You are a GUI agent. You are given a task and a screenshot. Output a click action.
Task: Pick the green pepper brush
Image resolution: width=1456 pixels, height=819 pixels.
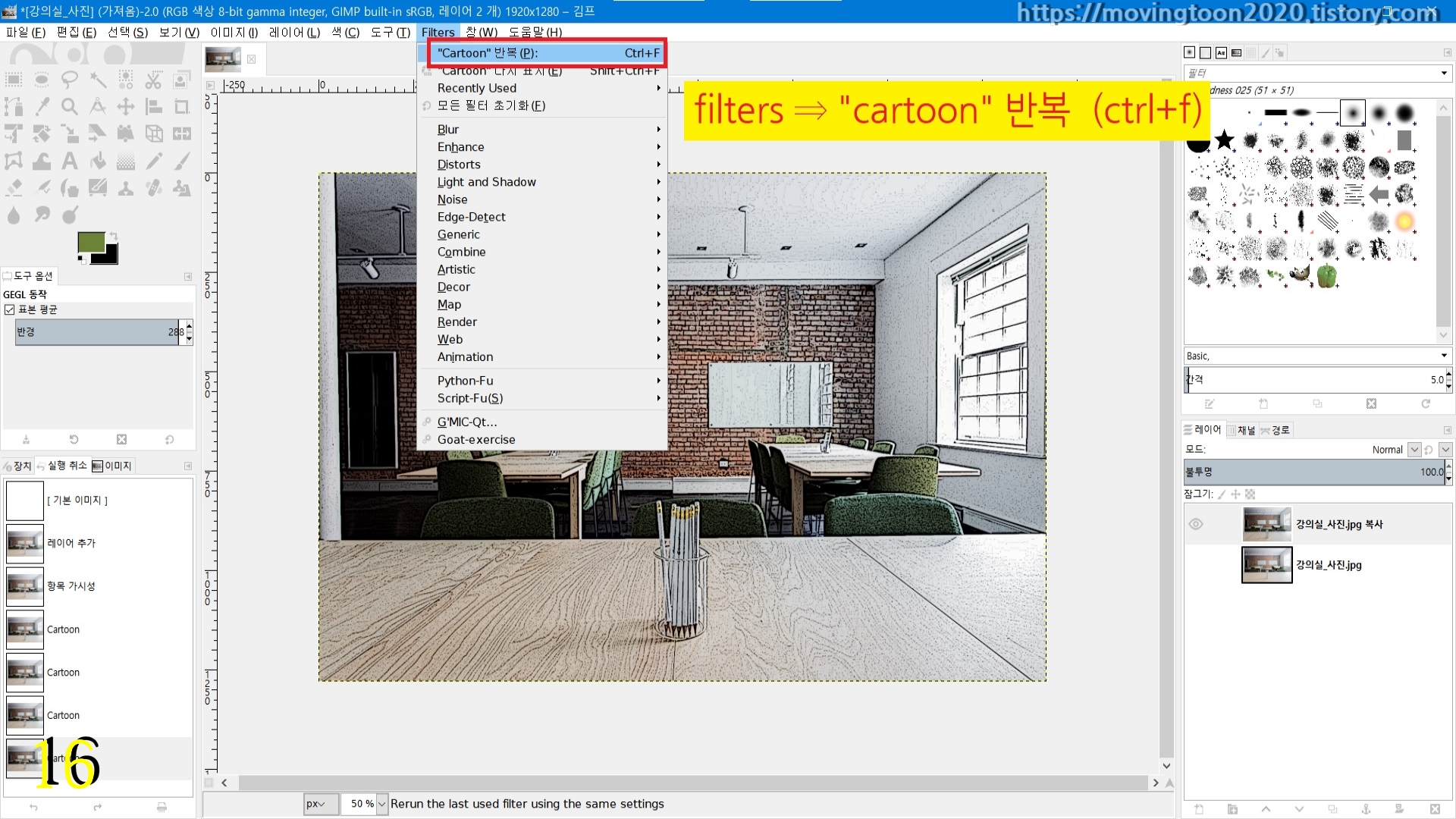(1327, 276)
